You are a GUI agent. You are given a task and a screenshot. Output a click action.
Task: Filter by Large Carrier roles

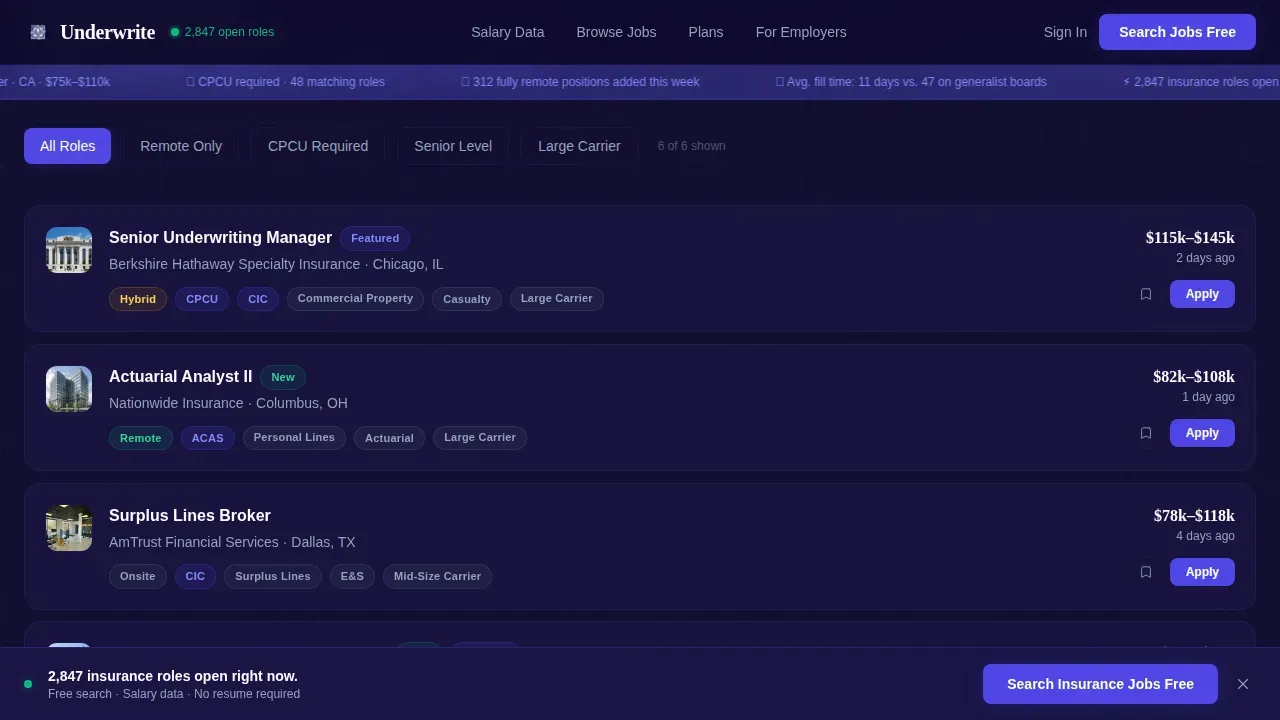coord(579,146)
